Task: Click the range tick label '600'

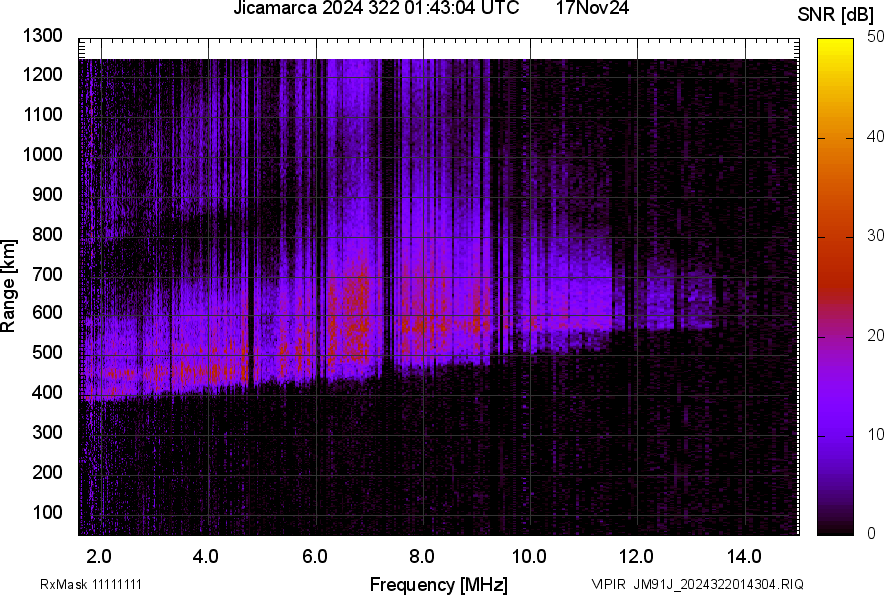Action: tap(47, 312)
